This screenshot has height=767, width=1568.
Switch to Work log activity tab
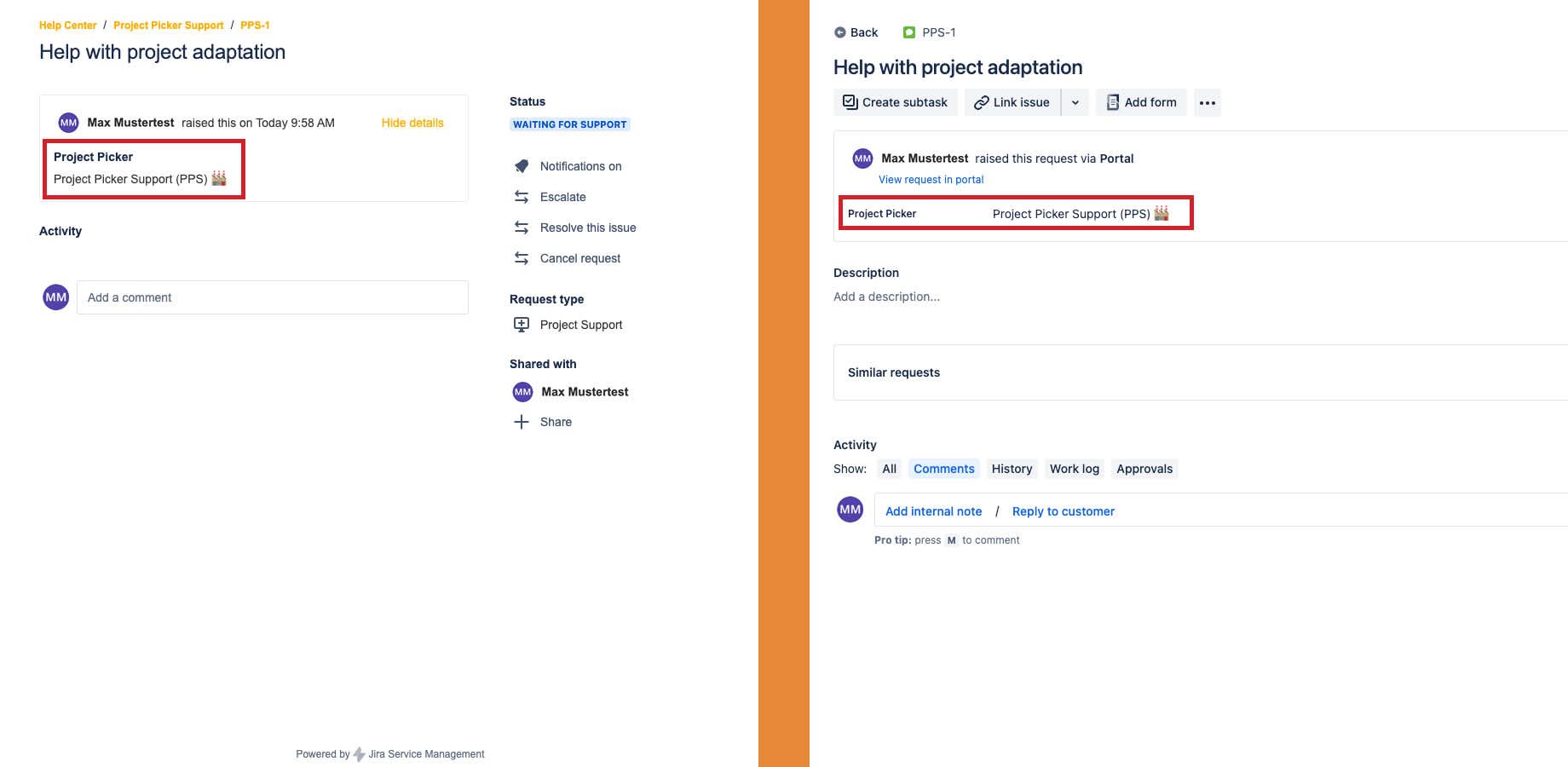pos(1075,469)
